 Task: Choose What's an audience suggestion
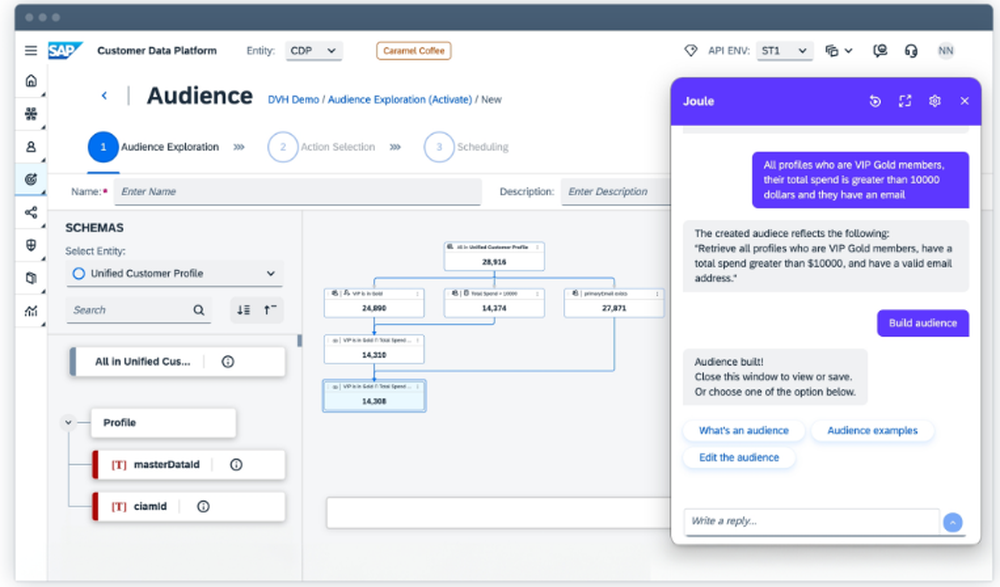click(x=744, y=431)
